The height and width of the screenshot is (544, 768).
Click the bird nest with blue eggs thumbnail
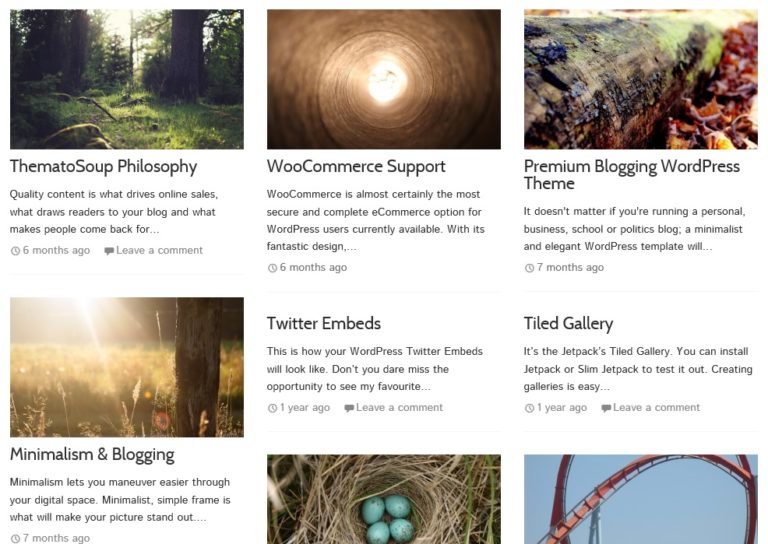(x=384, y=499)
